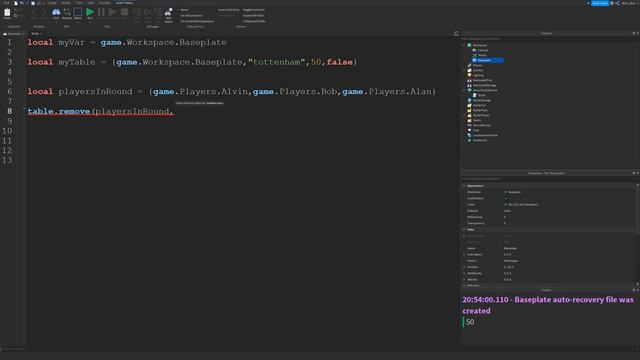This screenshot has height=360, width=640.
Task: Switch to the Baseplate document tab
Action: tap(14, 33)
